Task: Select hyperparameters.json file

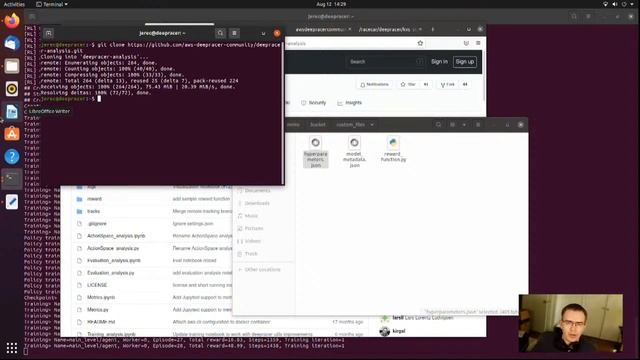Action: click(316, 152)
